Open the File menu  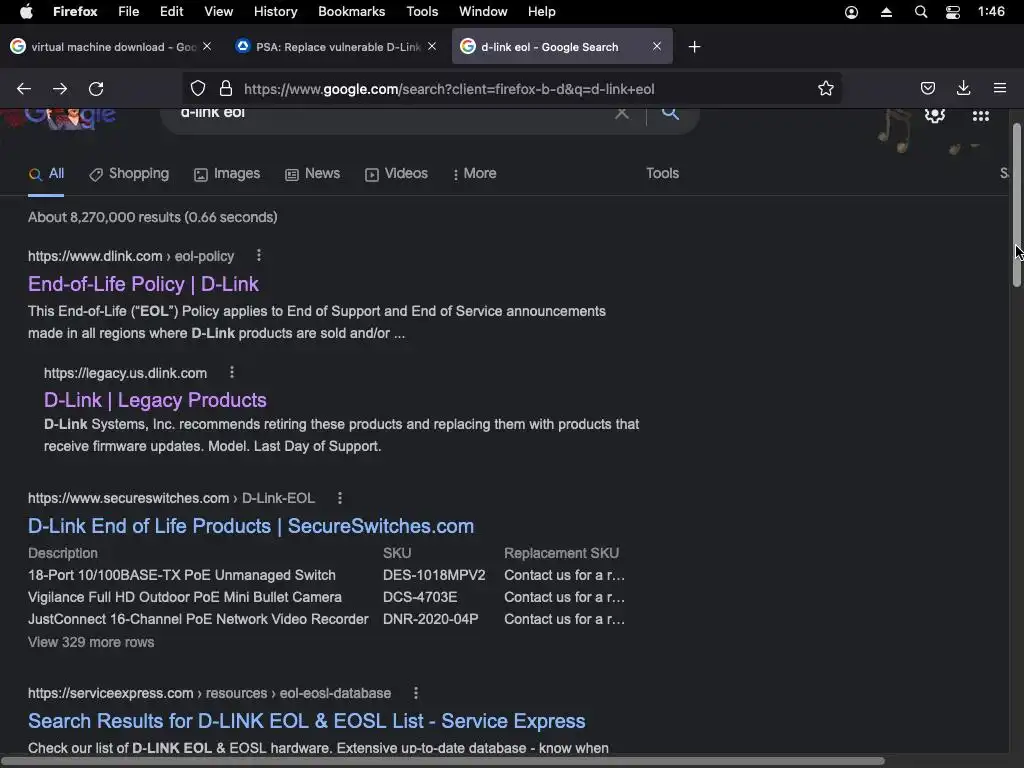(128, 12)
